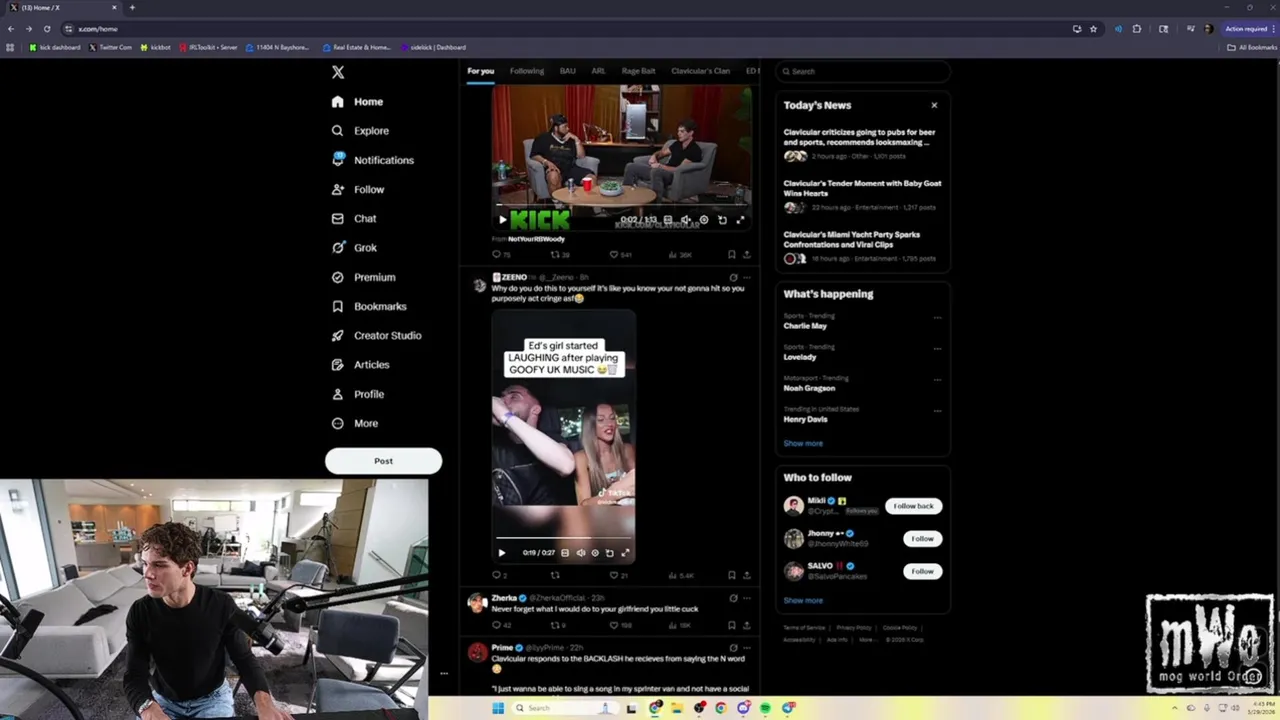
Task: Launch Grok from the sidebar
Action: [354, 248]
